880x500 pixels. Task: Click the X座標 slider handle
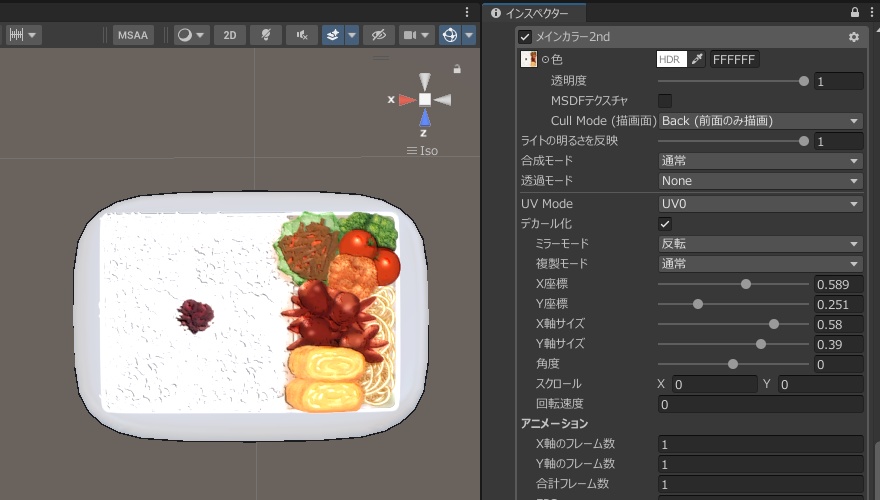pos(746,284)
